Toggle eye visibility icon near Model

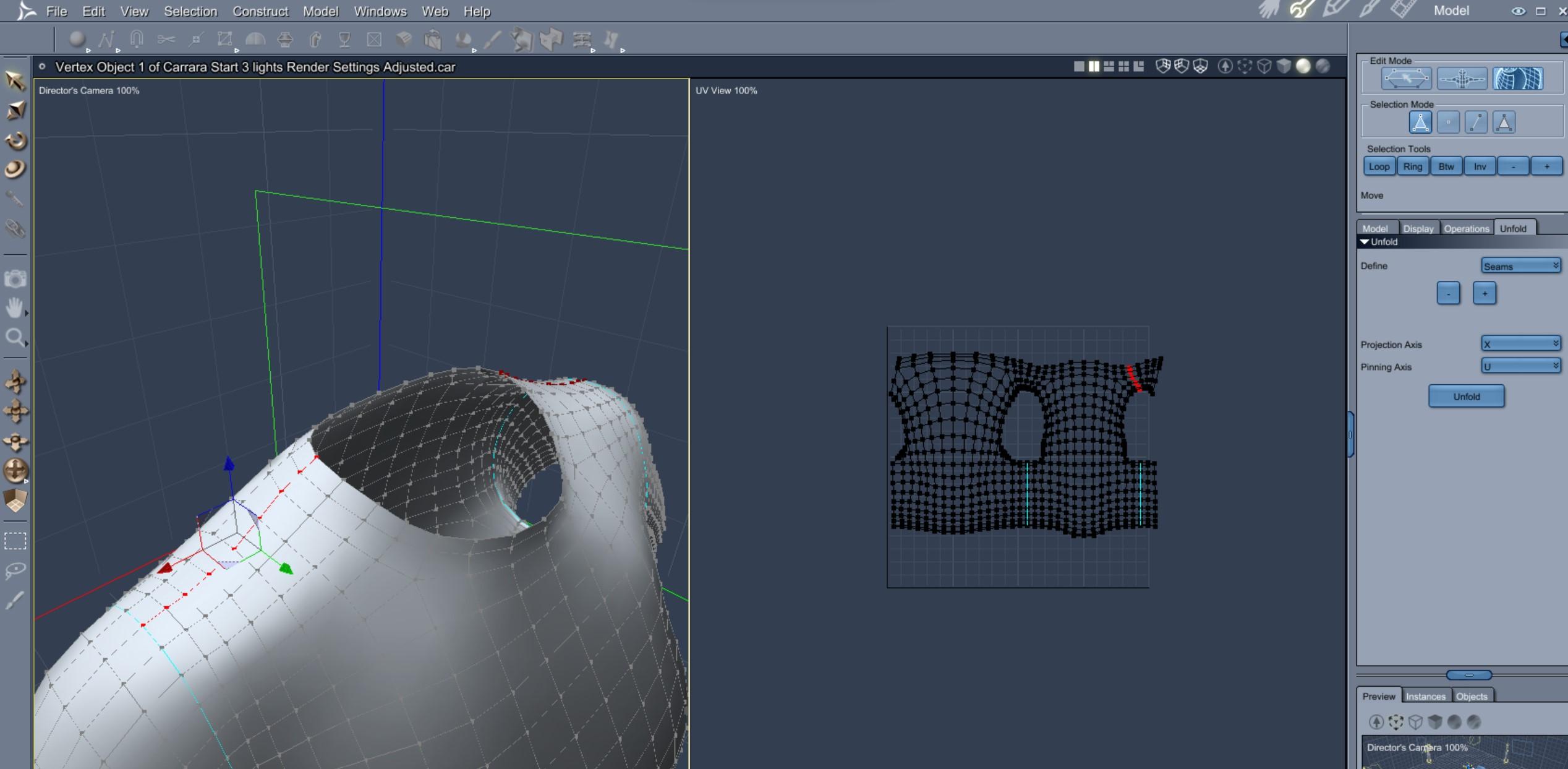click(1518, 11)
